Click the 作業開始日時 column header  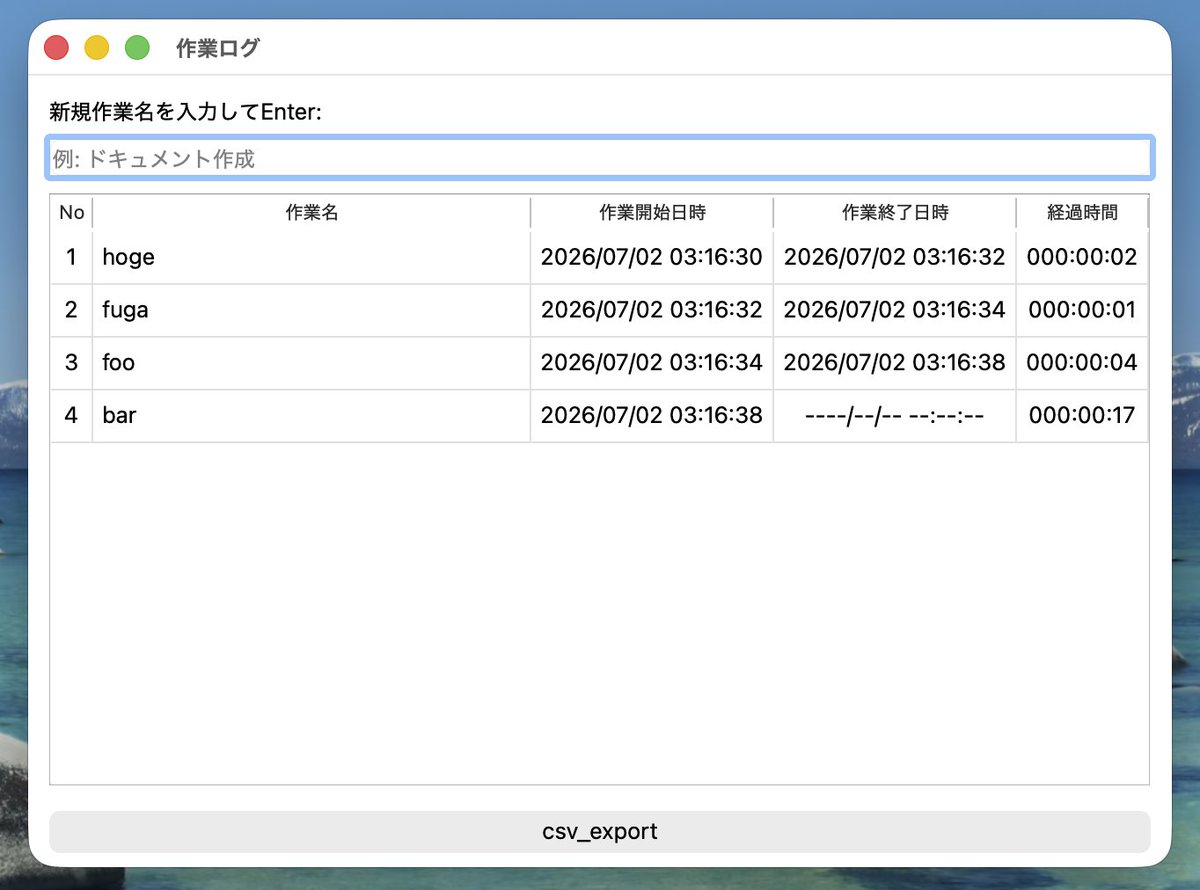[x=652, y=212]
